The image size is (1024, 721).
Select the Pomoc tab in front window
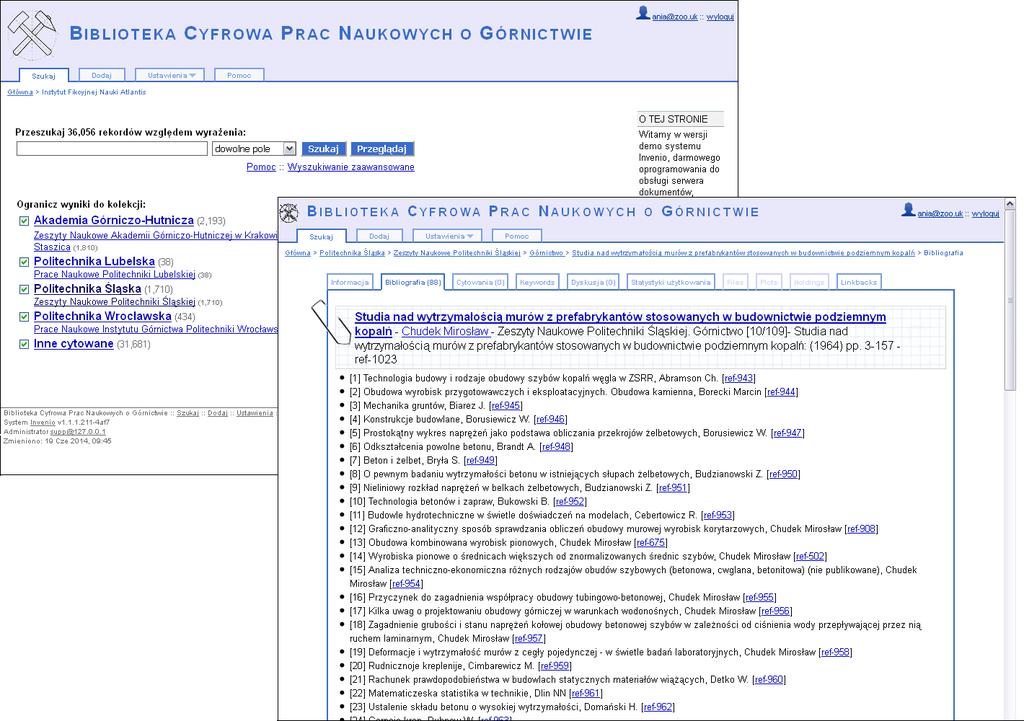tap(517, 236)
